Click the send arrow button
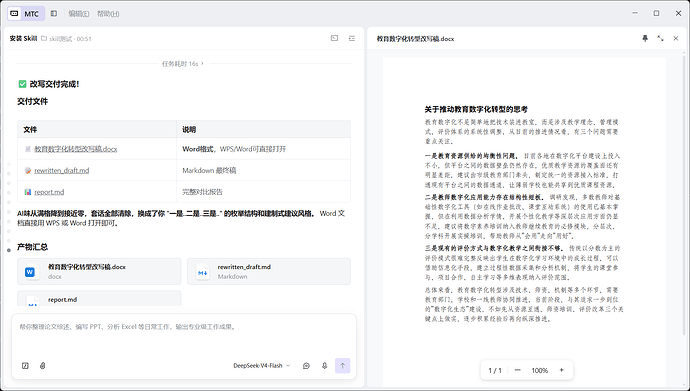 click(342, 365)
